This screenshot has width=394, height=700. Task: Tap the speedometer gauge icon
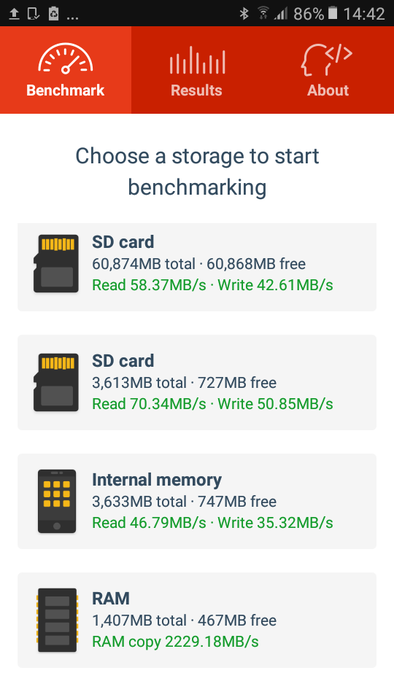coord(66,58)
